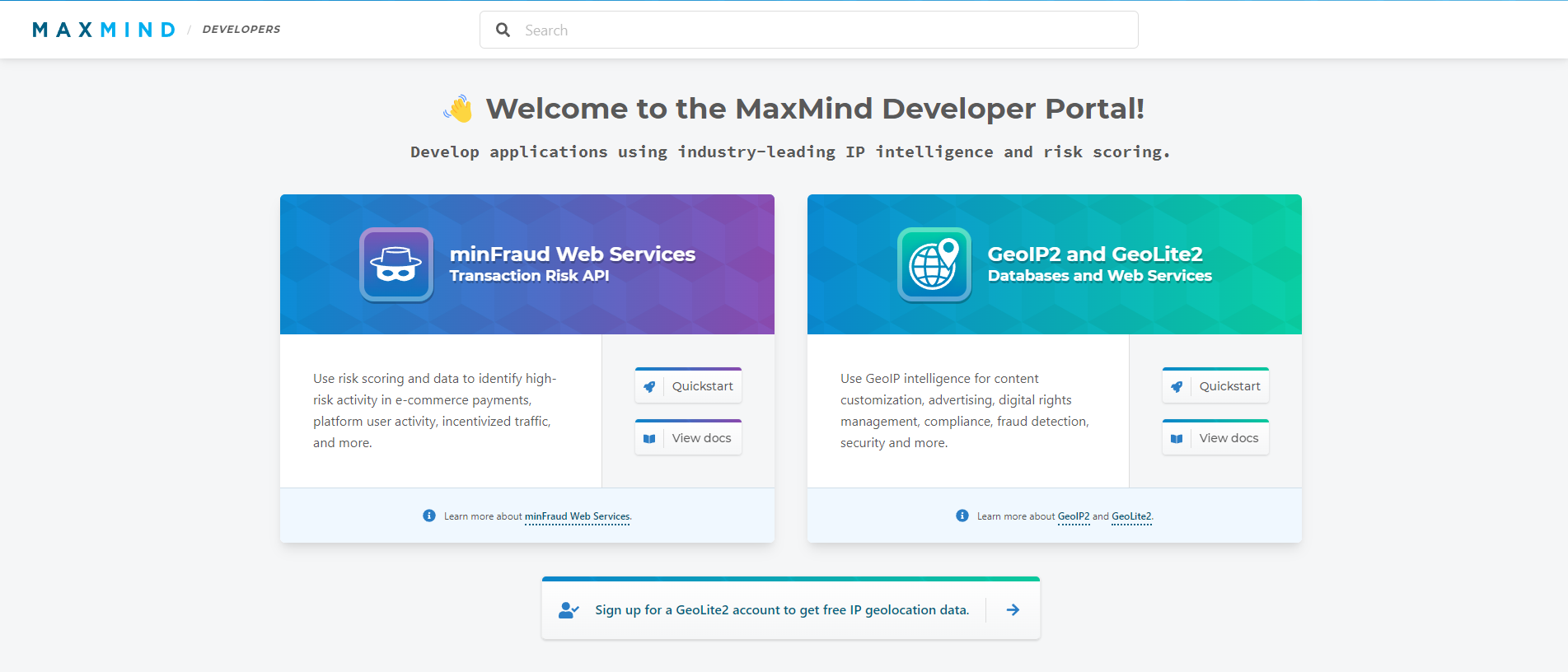Viewport: 1568px width, 672px height.
Task: Click info icon beside GeoIP2 learn more
Action: 962,516
